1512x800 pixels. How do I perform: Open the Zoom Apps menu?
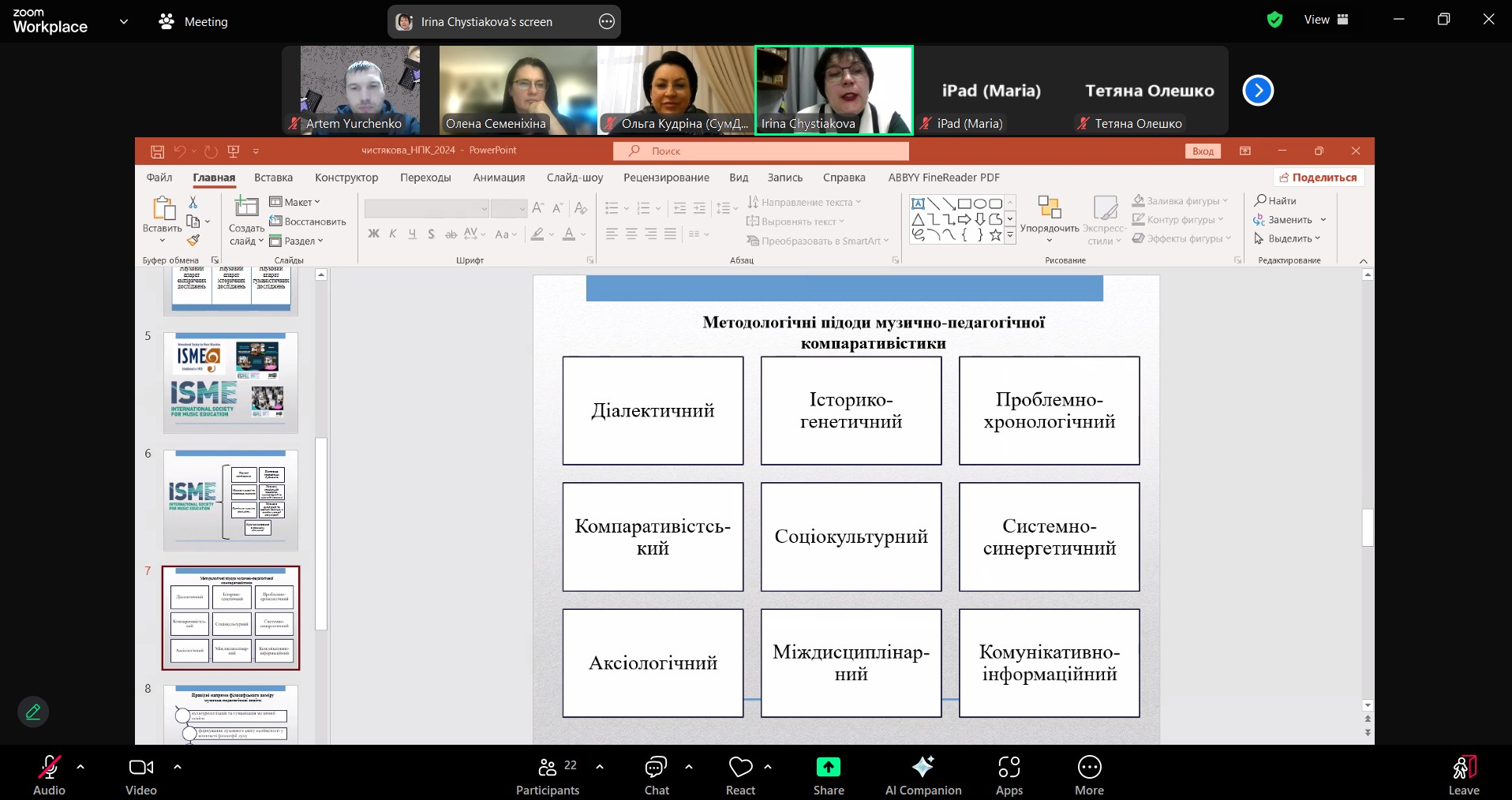[1009, 775]
